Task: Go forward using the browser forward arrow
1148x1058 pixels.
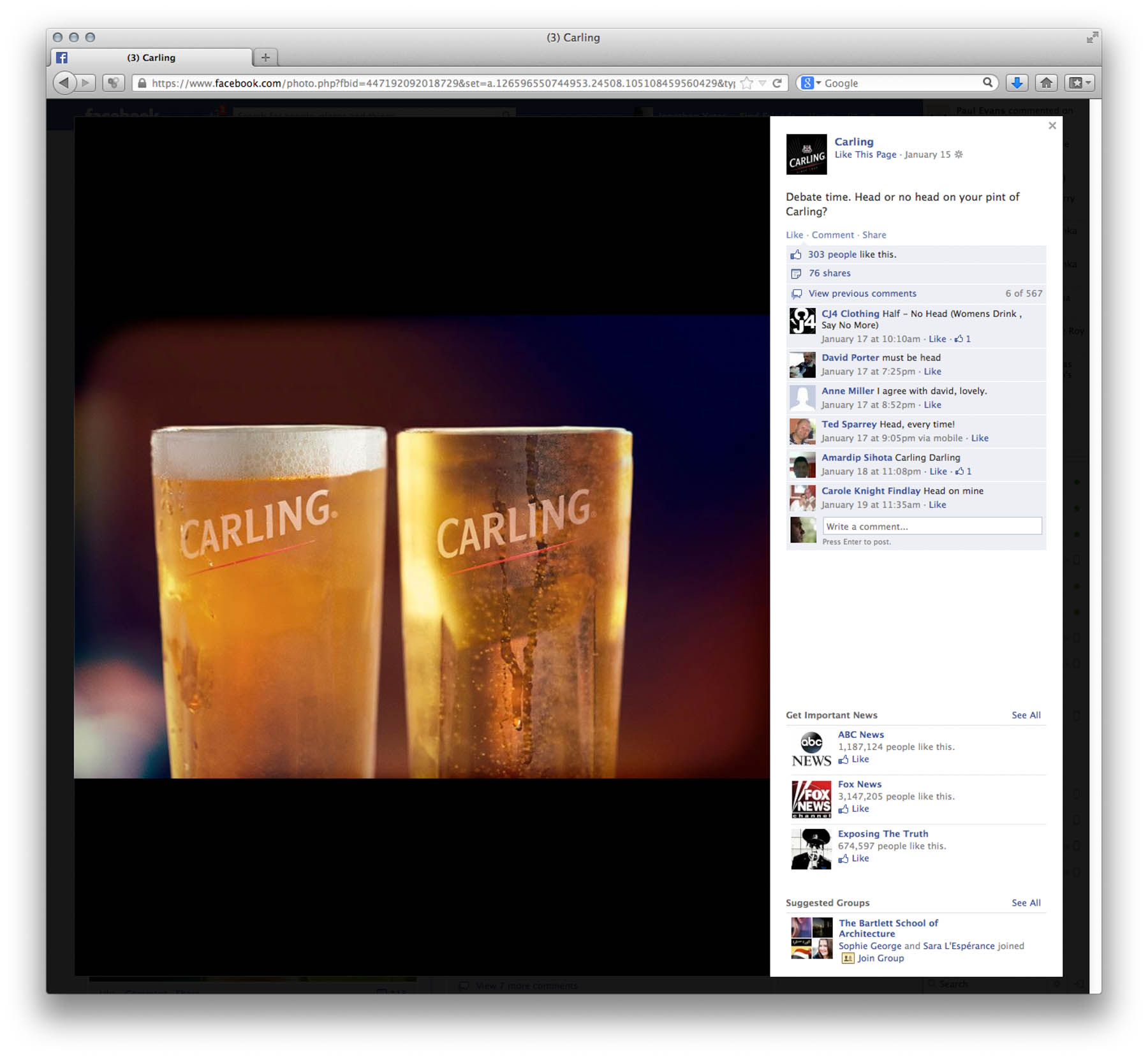Action: pyautogui.click(x=86, y=83)
